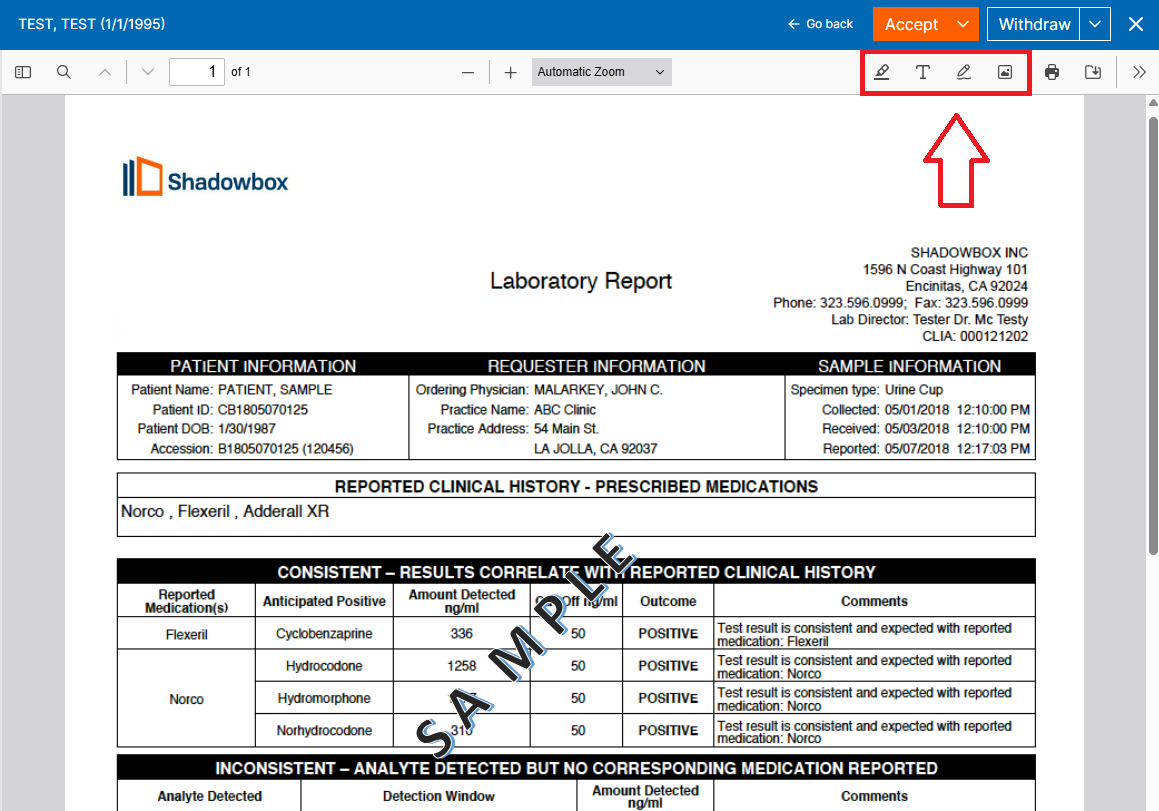Image resolution: width=1159 pixels, height=811 pixels.
Task: Click patient name header TEST, TEST (1/1/1995)
Action: point(92,24)
